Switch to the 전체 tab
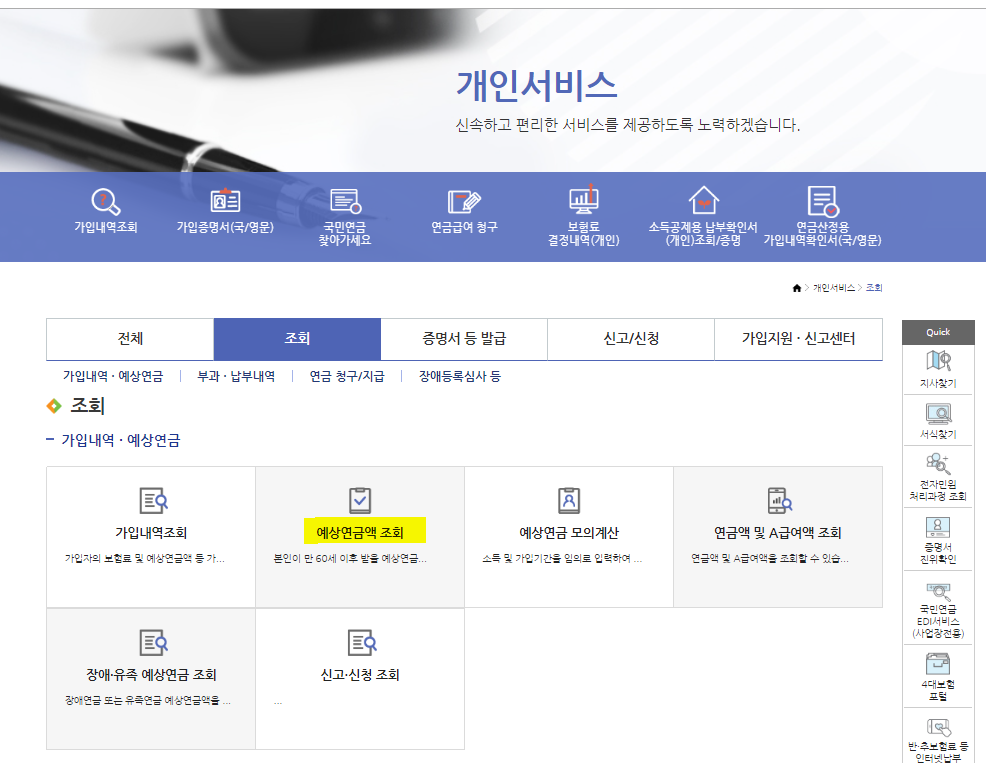 tap(130, 339)
